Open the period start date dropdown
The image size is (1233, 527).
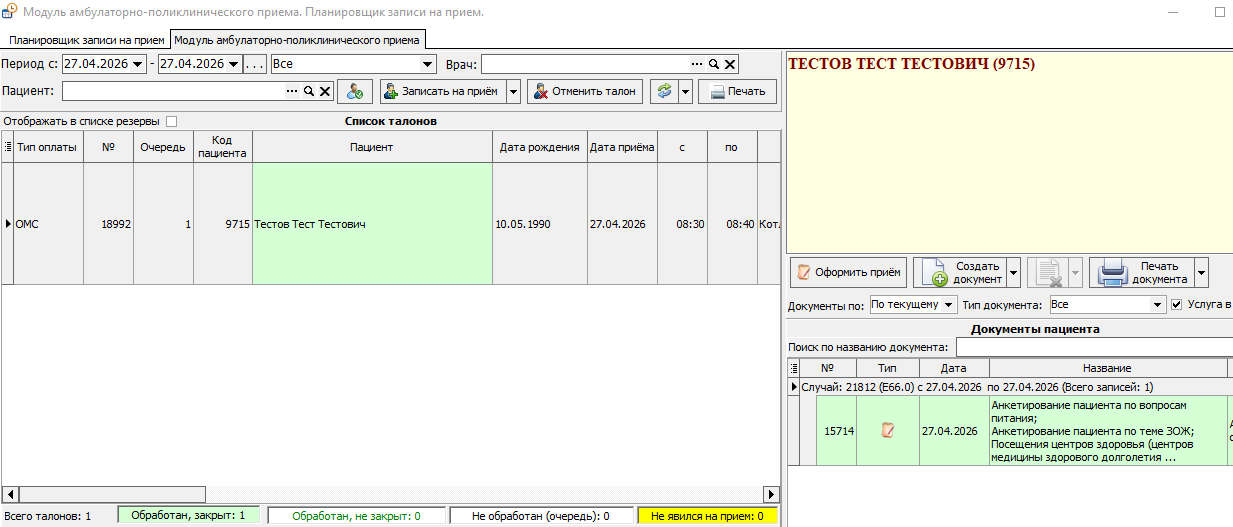point(137,64)
